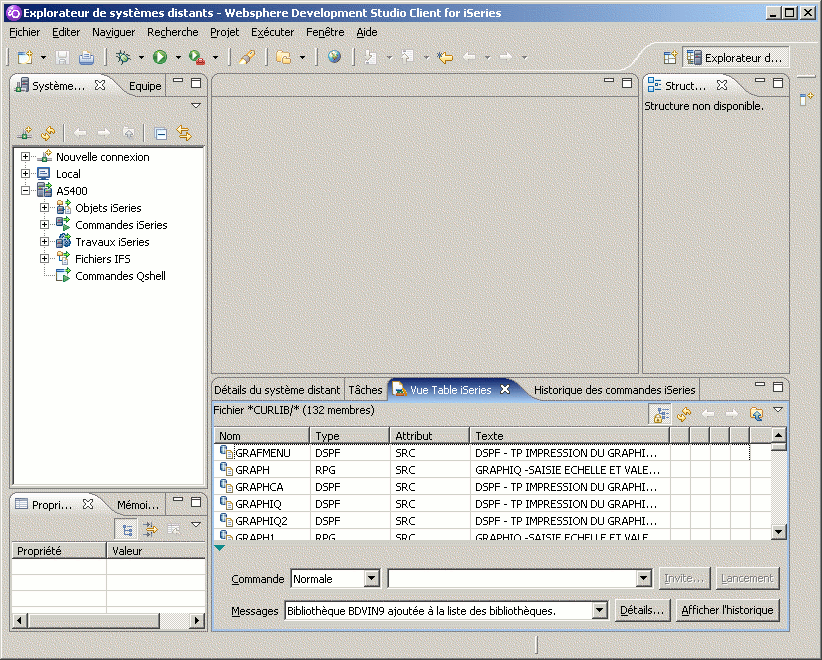Click the globe web browser icon
822x660 pixels.
pyautogui.click(x=334, y=57)
